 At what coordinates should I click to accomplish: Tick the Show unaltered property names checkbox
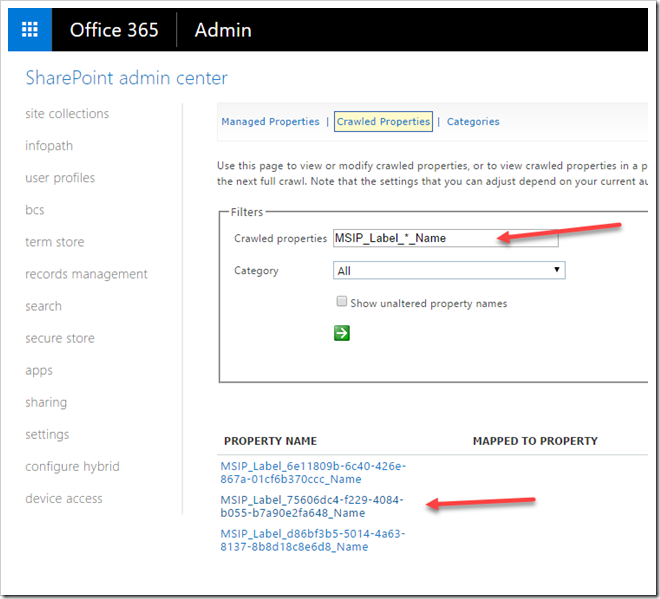click(x=341, y=301)
